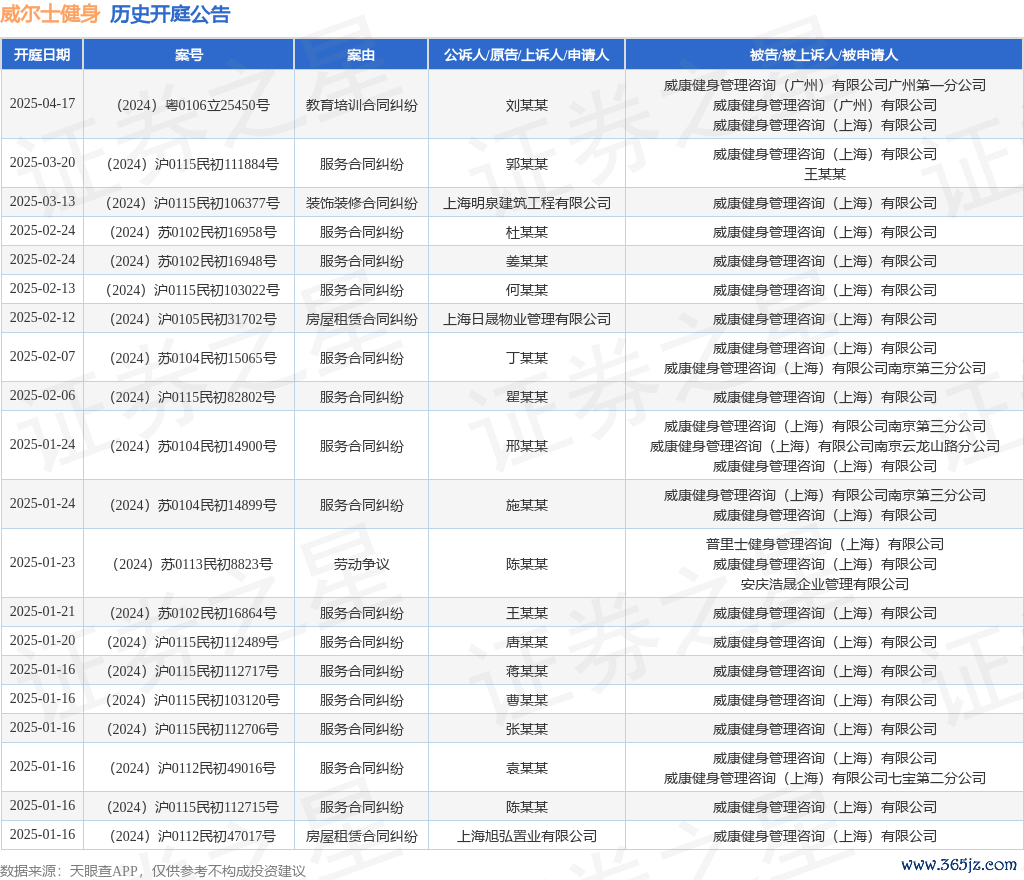
Task: Click plaintiff 施某某
Action: (526, 505)
